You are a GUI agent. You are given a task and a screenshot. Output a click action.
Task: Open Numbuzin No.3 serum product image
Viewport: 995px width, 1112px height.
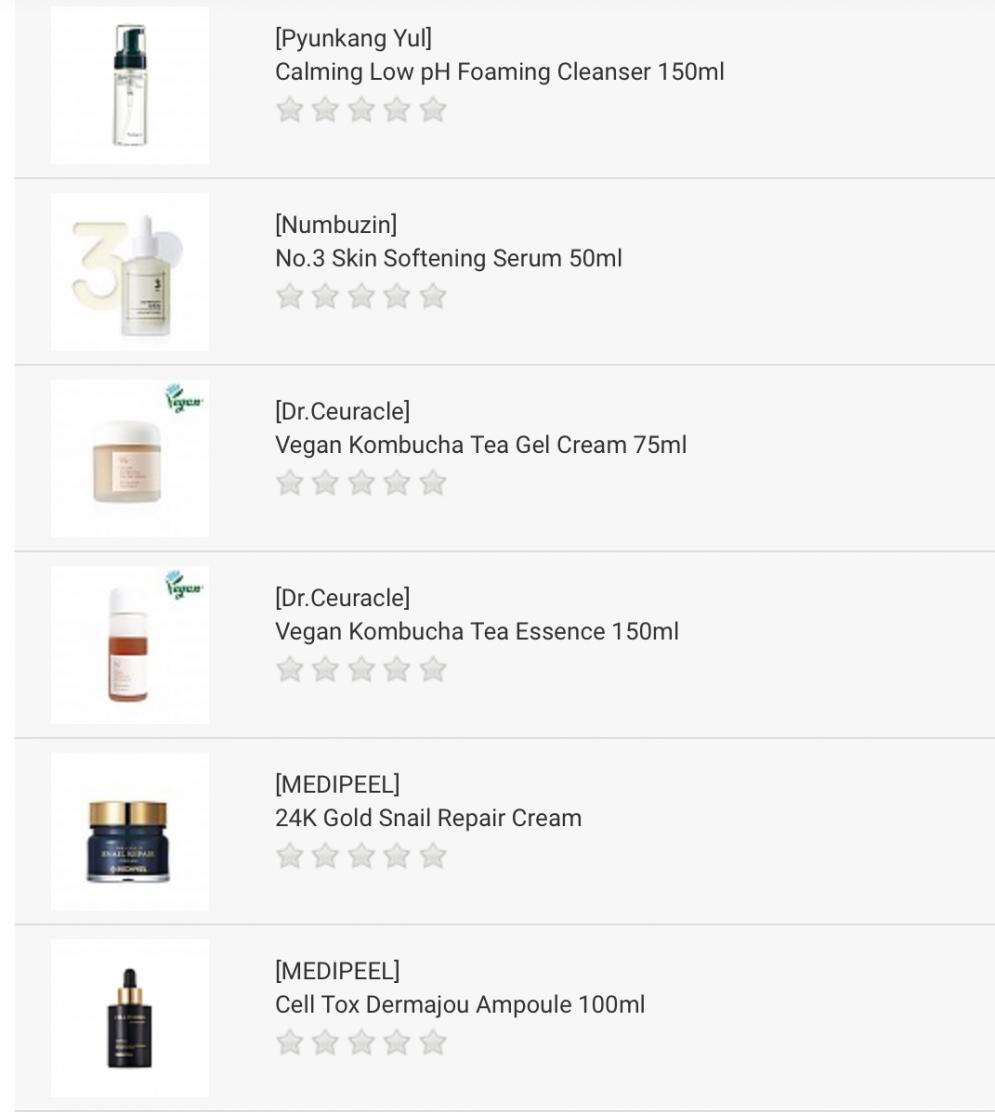click(x=130, y=272)
